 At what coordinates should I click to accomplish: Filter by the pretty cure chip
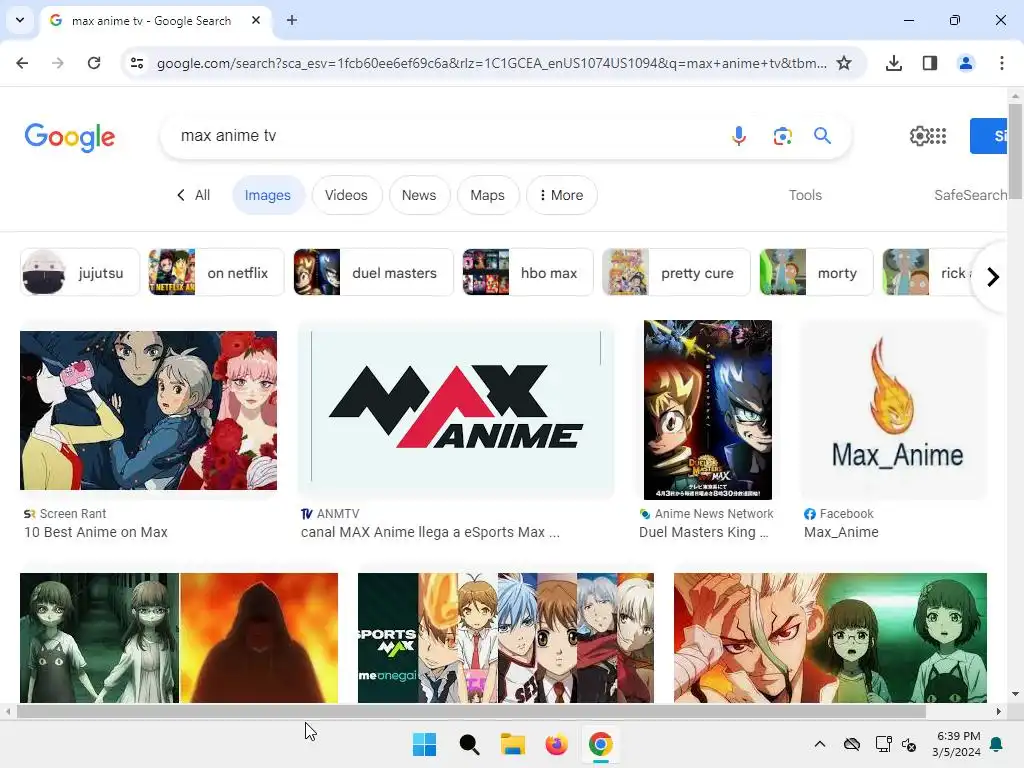676,273
